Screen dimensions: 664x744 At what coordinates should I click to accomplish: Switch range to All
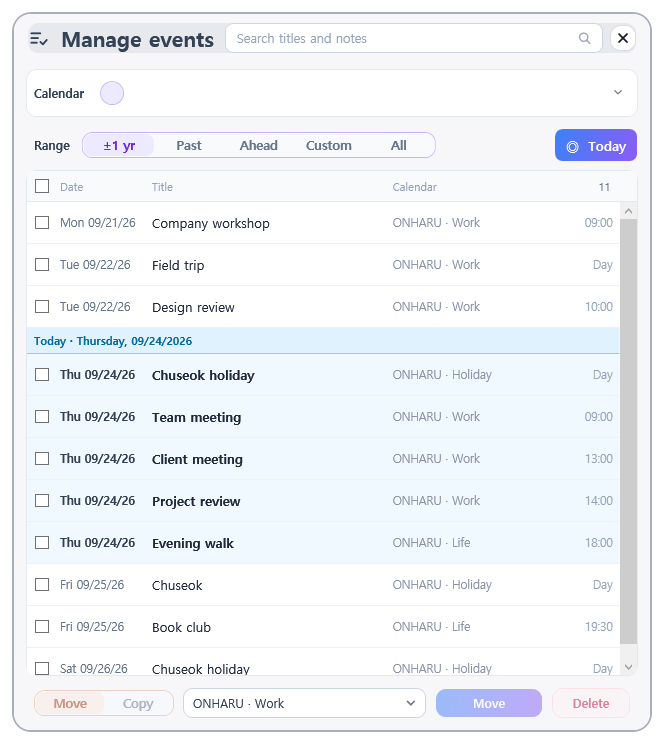[398, 145]
